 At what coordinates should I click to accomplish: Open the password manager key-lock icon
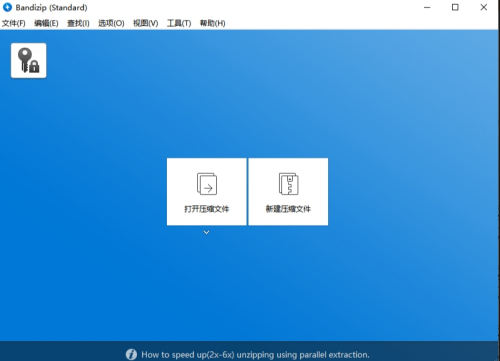[29, 60]
